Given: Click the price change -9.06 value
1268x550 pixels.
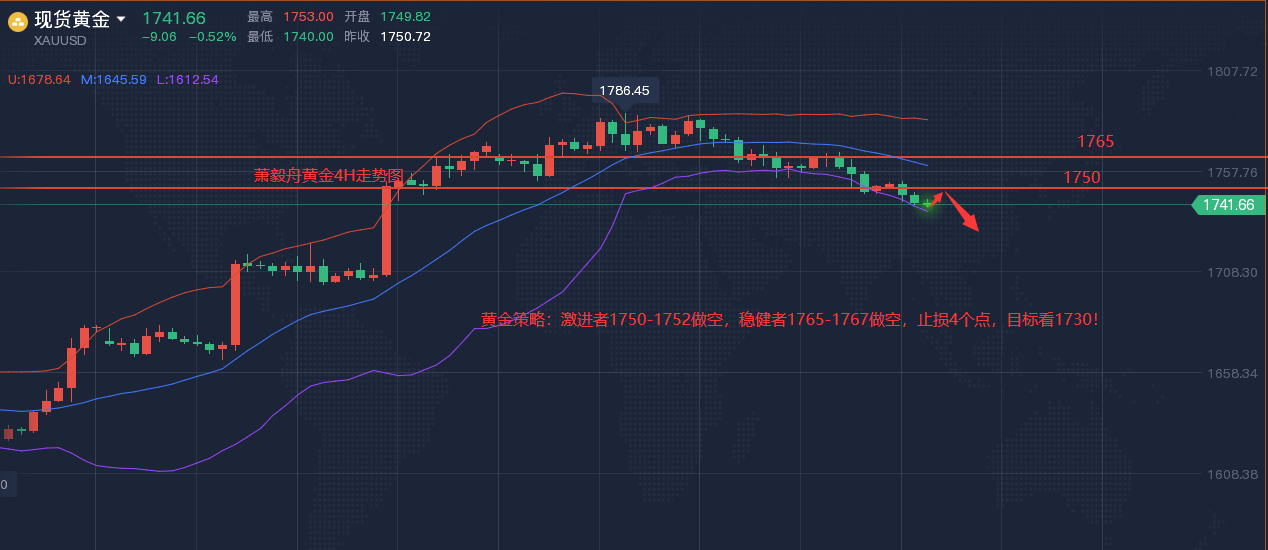Looking at the screenshot, I should pos(159,37).
